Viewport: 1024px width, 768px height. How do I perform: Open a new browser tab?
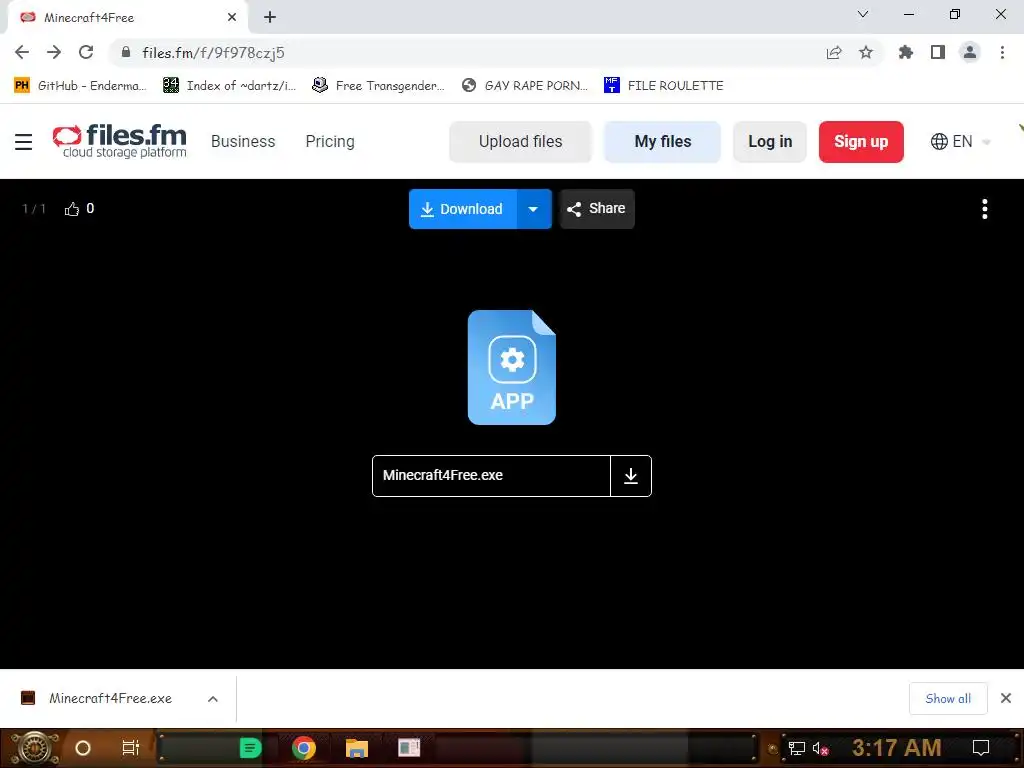[x=270, y=18]
